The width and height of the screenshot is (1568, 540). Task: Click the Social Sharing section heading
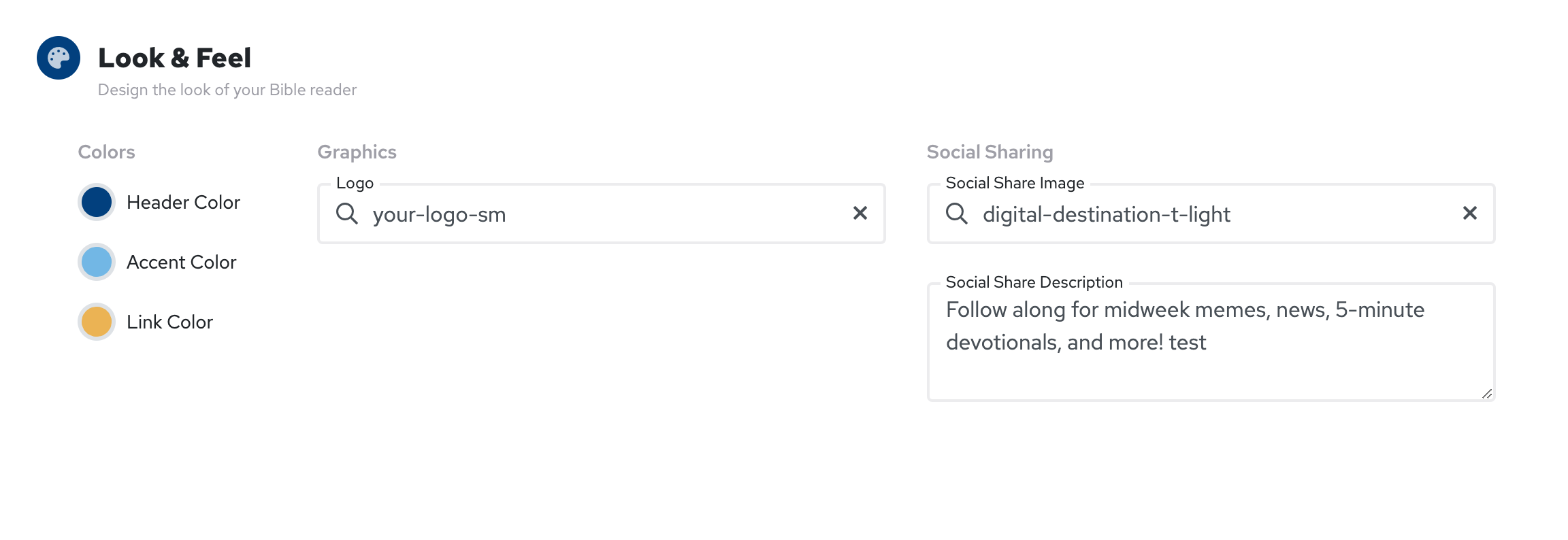pyautogui.click(x=990, y=152)
